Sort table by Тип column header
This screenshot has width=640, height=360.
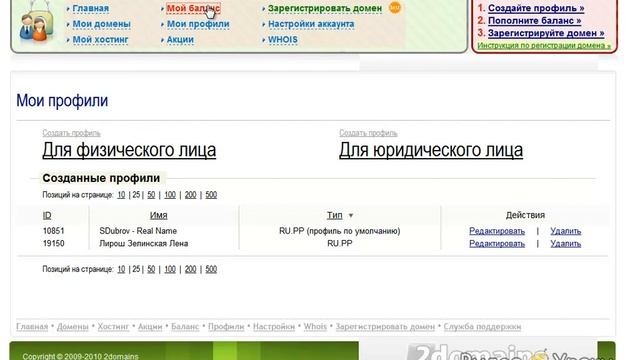click(x=335, y=215)
